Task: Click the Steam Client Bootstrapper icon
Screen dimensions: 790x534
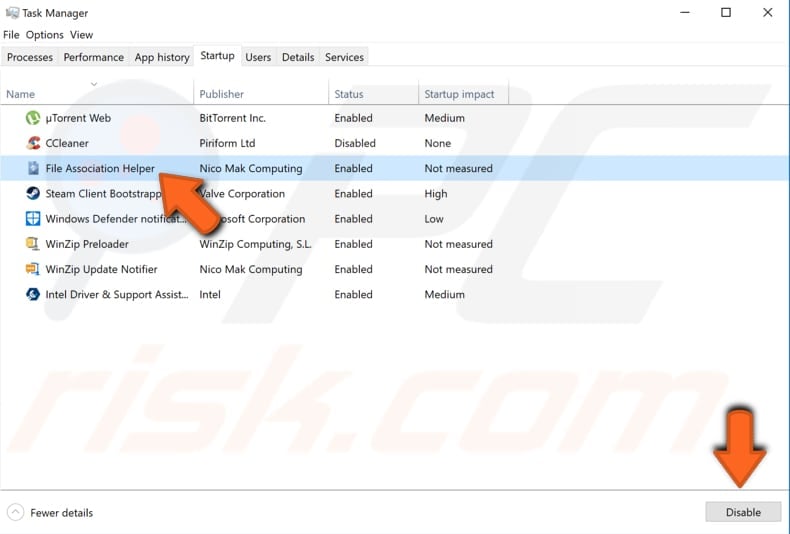Action: pos(33,193)
